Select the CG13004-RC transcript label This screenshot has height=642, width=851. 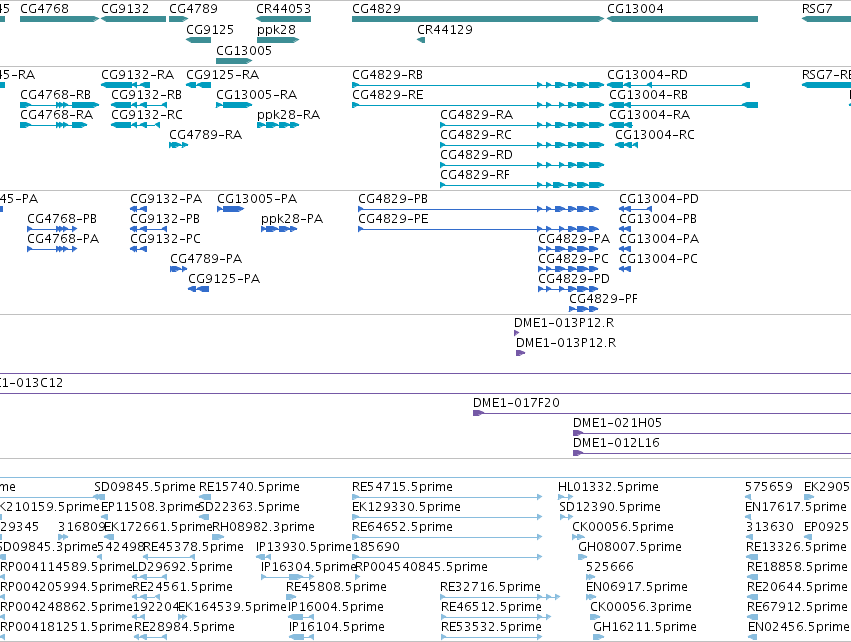pos(655,135)
